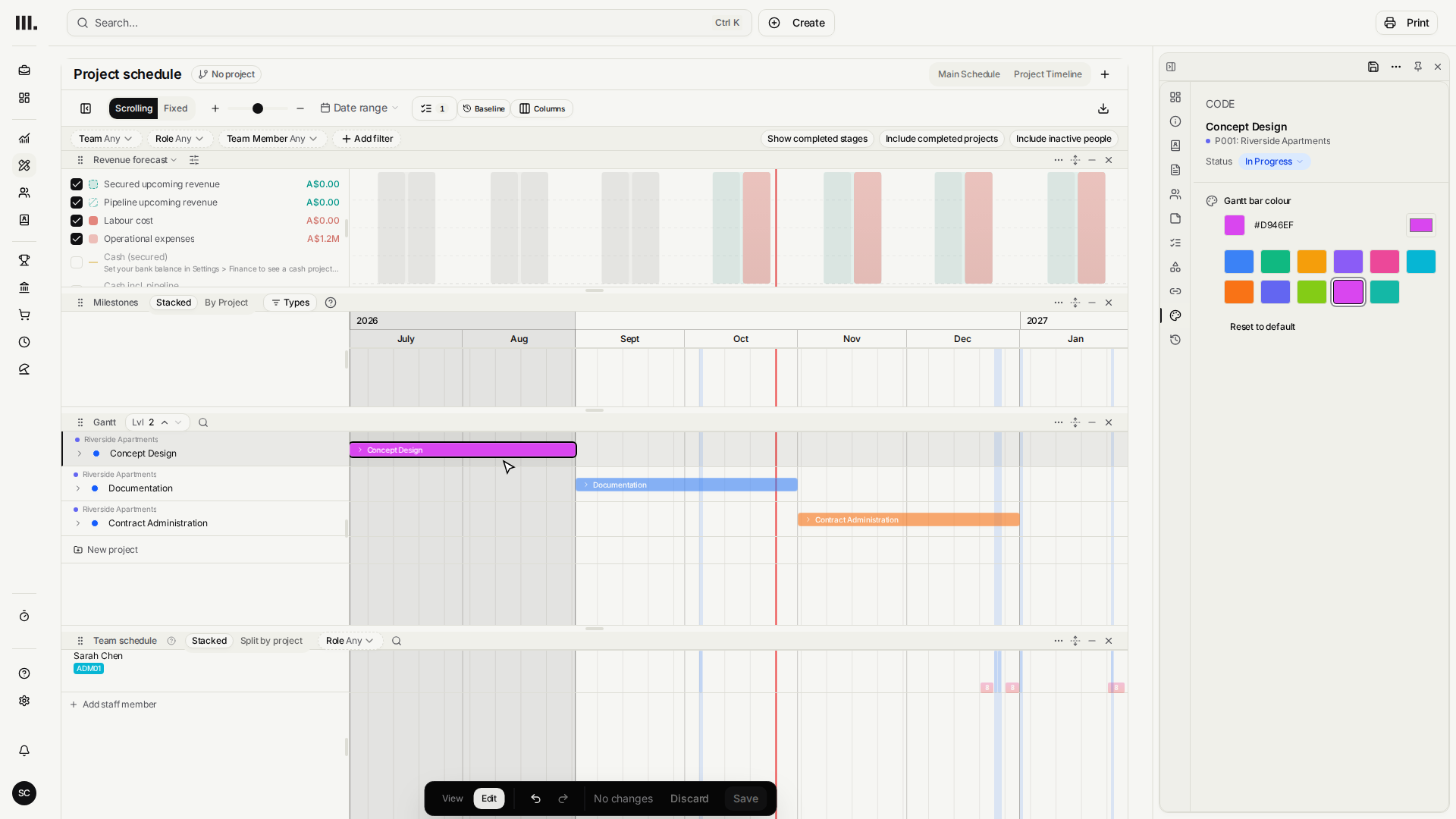The image size is (1456, 819).
Task: Click the Documentation Gantt bar
Action: coord(686,485)
